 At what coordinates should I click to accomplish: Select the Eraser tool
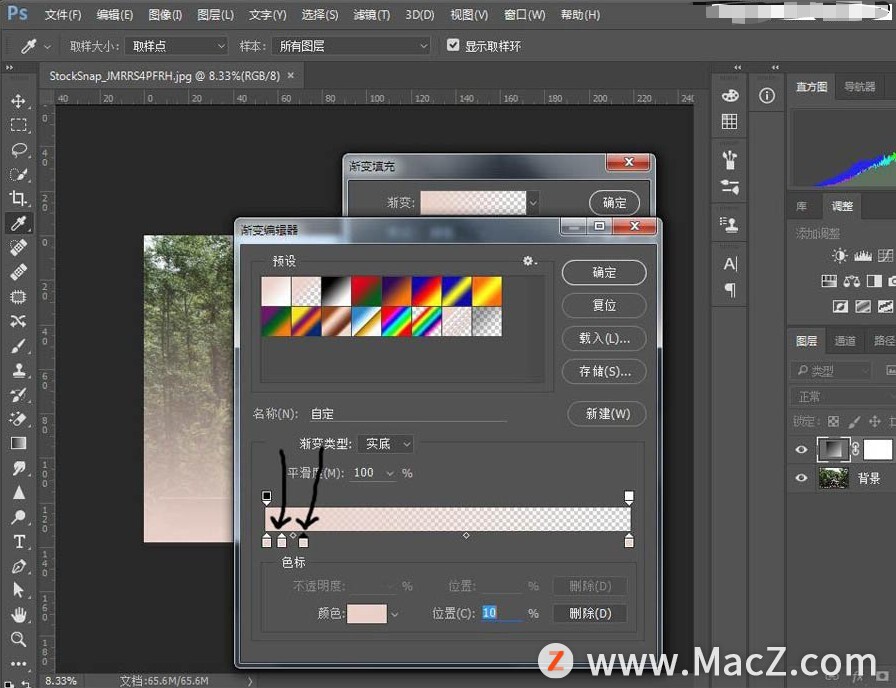(x=18, y=419)
